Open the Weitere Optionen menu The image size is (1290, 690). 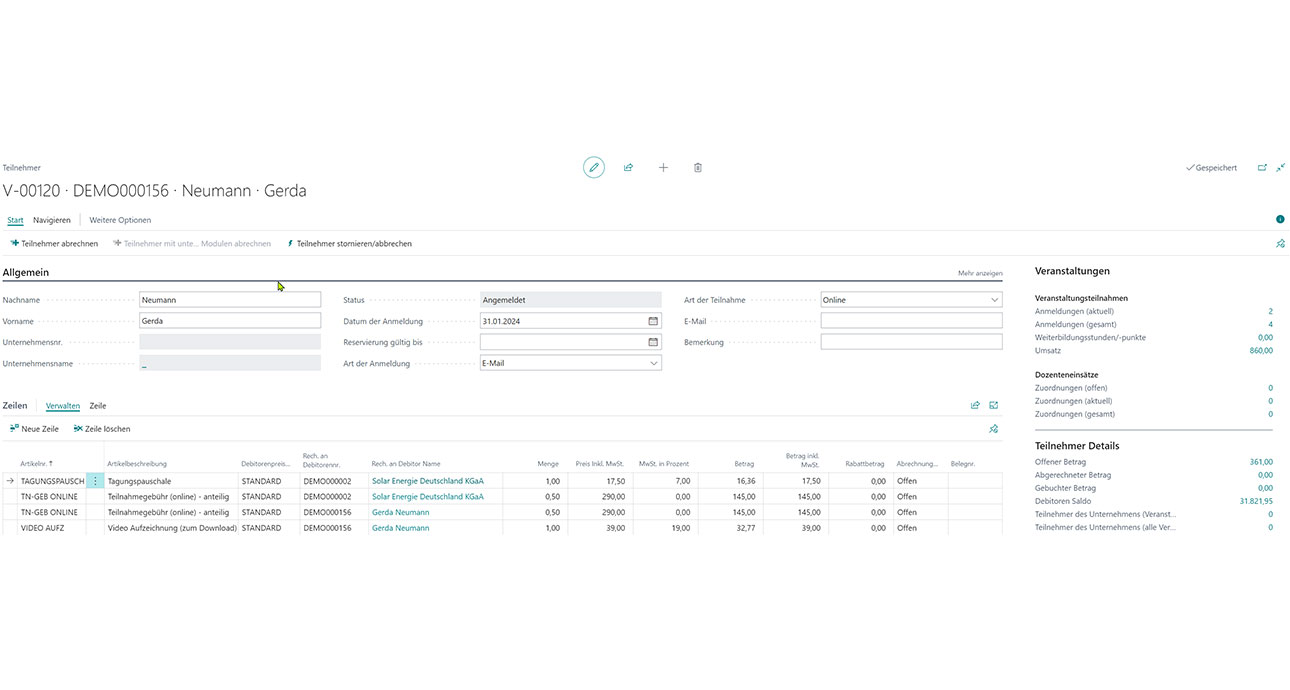point(120,220)
